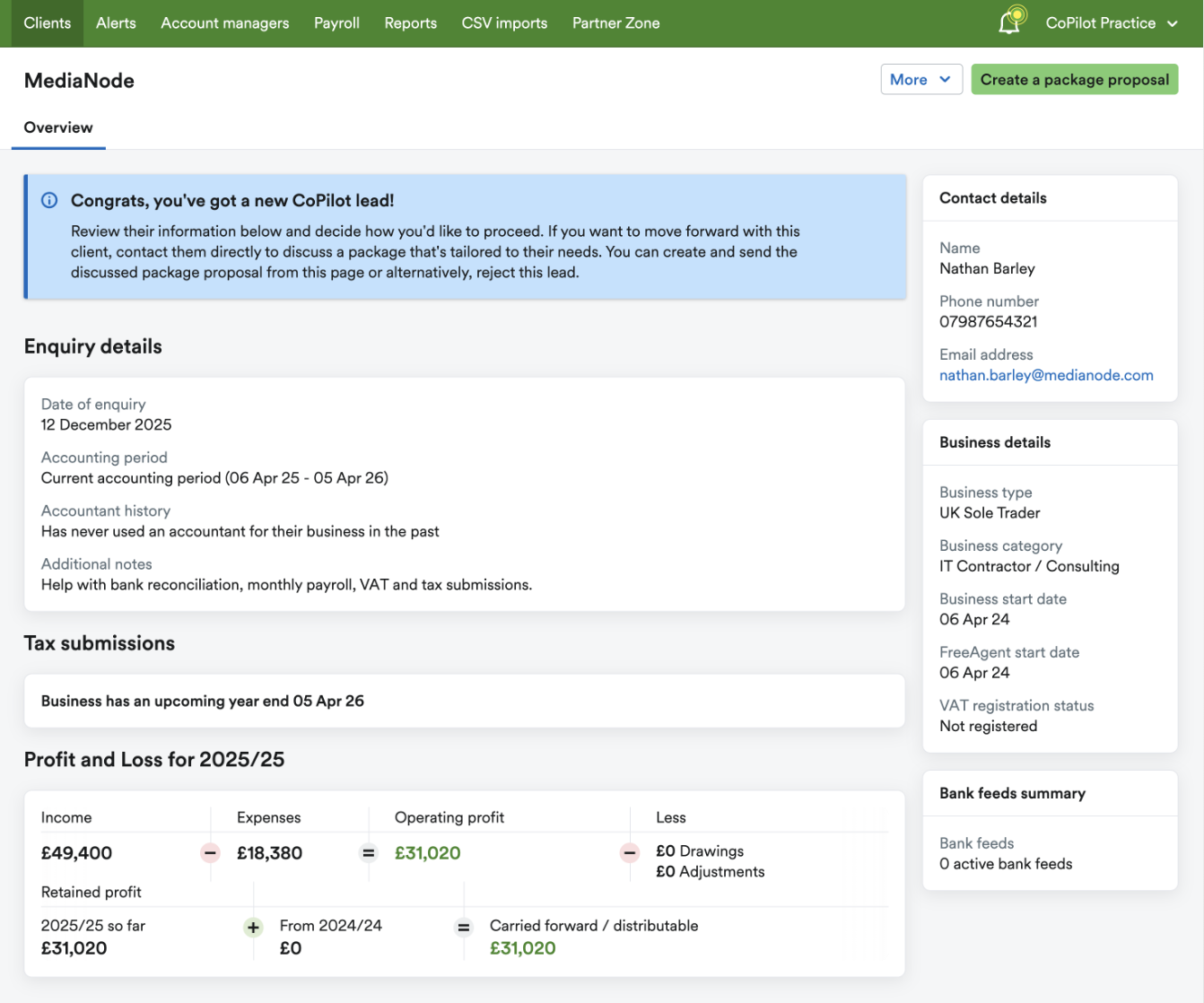Open the Partner Zone page
This screenshot has width=1204, height=1003.
point(616,23)
